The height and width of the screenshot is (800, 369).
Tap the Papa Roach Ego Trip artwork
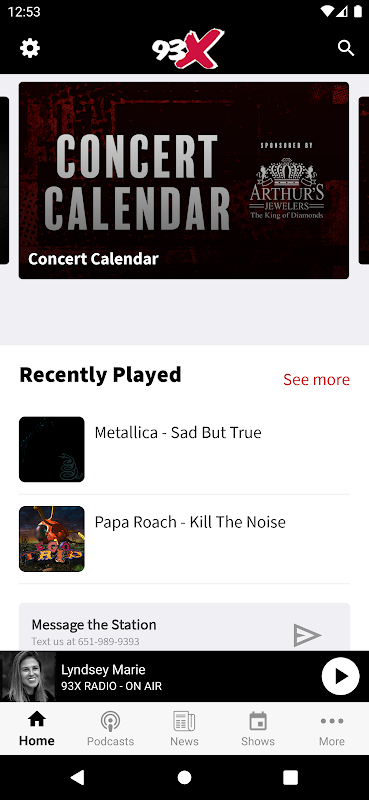(x=52, y=539)
